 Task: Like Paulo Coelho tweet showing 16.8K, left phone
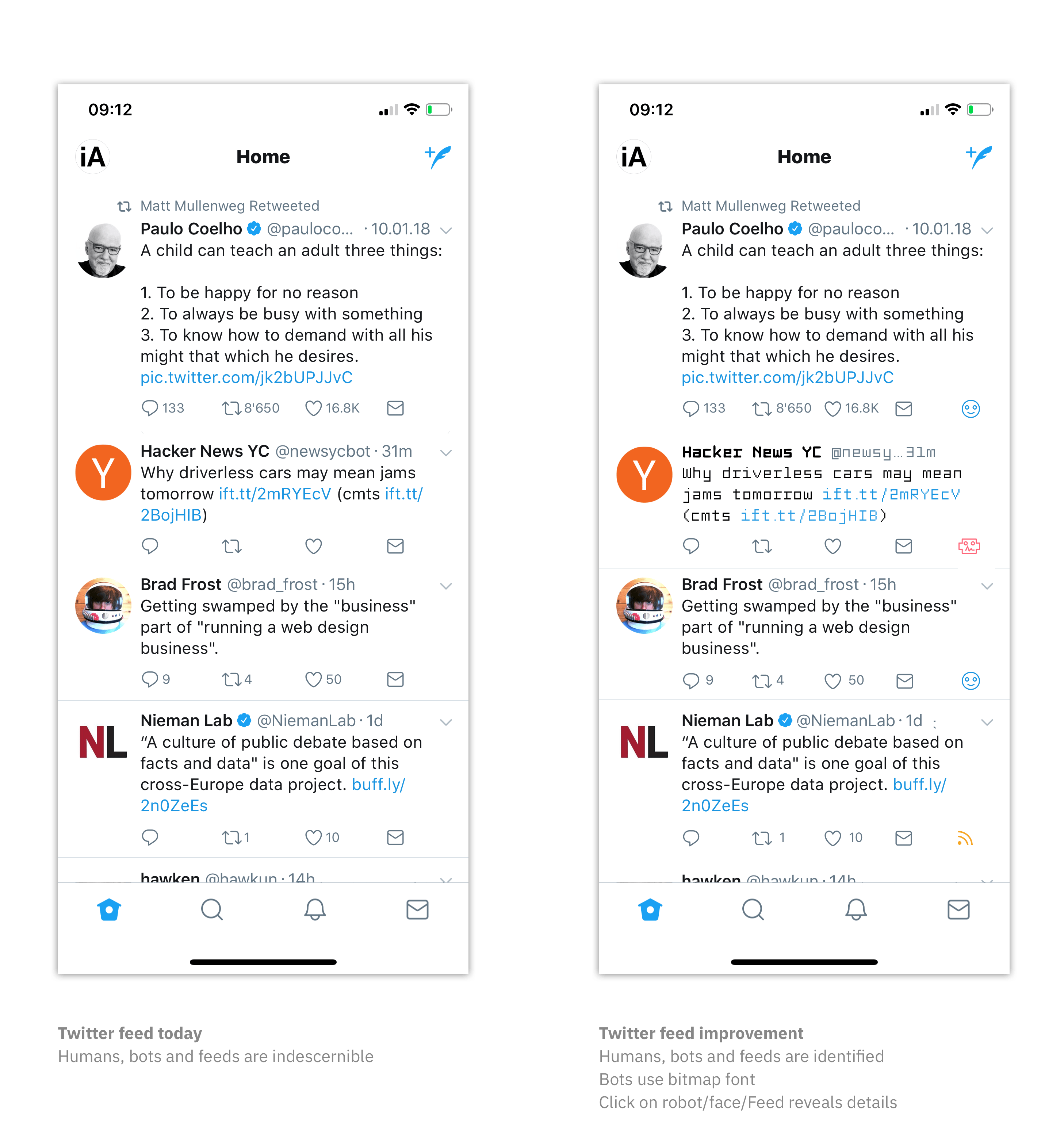313,408
